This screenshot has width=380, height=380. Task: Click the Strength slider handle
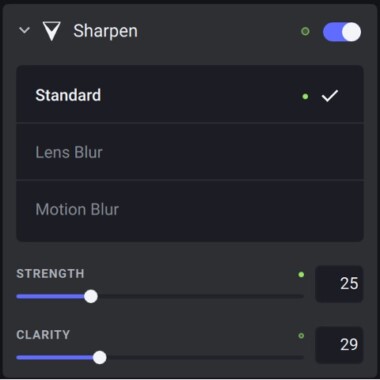tap(91, 296)
